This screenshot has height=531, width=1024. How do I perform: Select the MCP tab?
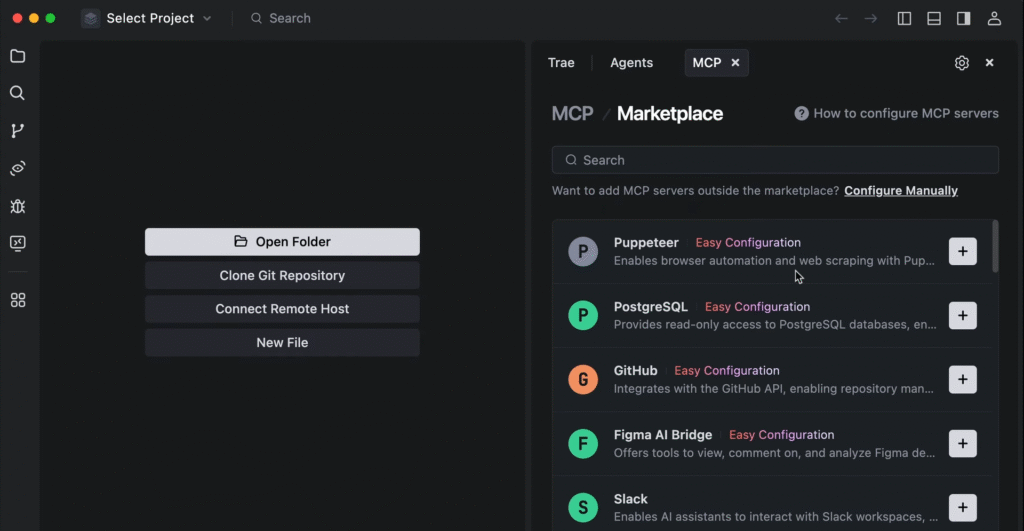tap(707, 63)
